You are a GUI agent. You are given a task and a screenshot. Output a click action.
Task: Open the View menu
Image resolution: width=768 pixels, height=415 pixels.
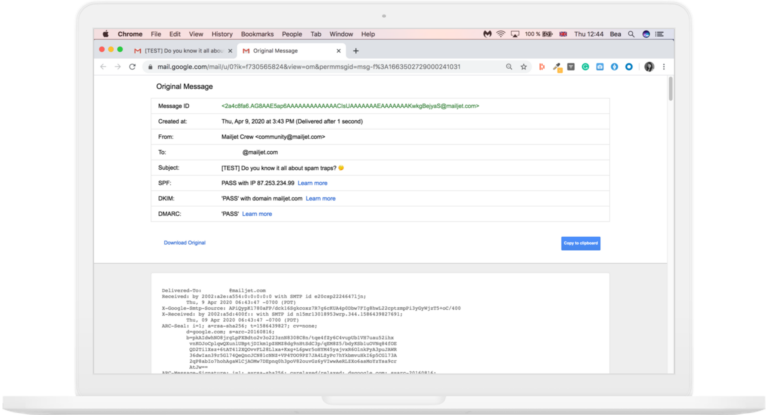[x=196, y=34]
